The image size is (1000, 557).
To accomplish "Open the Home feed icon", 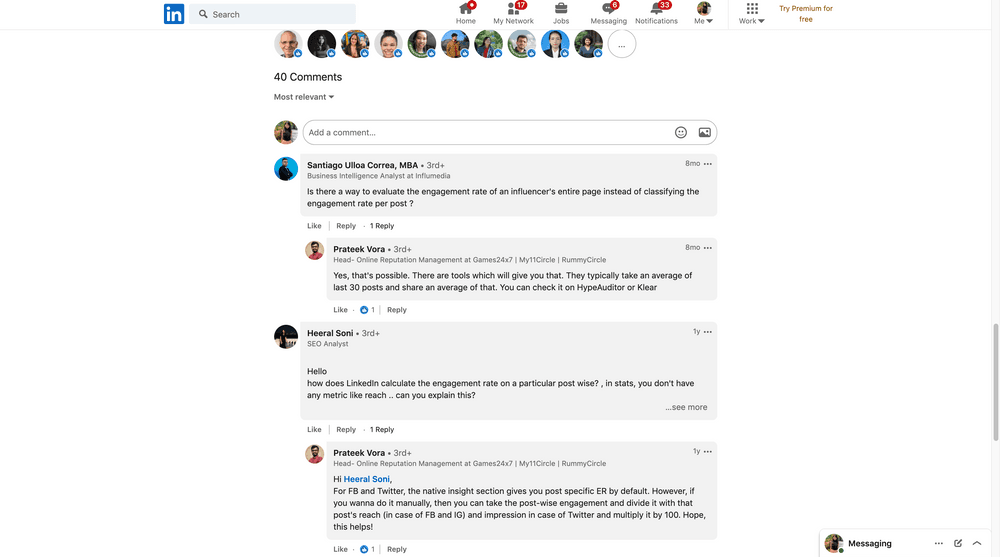I will pyautogui.click(x=466, y=9).
